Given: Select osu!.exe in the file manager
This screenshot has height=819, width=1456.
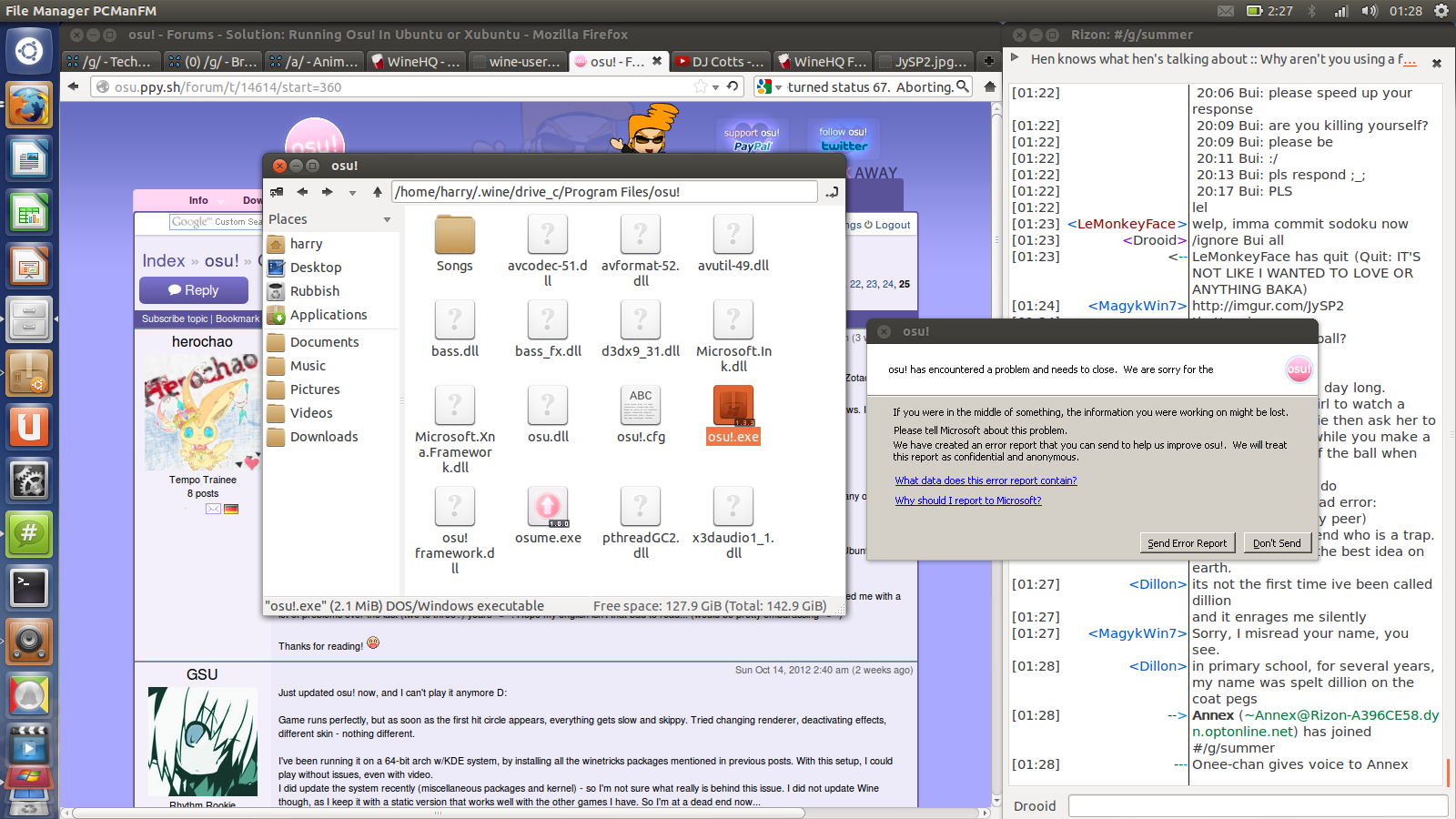Looking at the screenshot, I should click(733, 415).
